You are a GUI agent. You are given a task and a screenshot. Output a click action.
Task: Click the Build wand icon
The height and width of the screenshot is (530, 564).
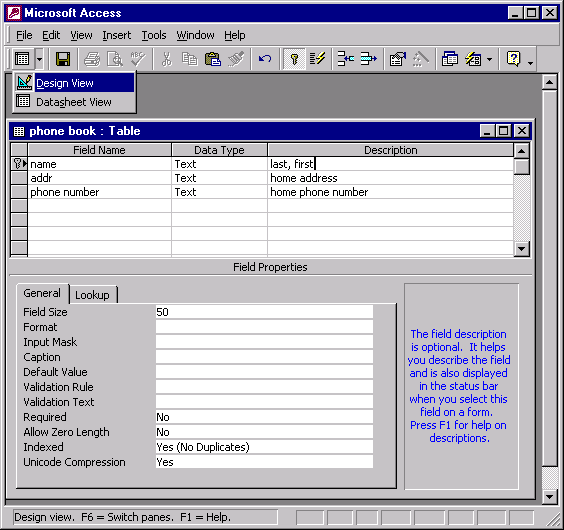coord(421,59)
